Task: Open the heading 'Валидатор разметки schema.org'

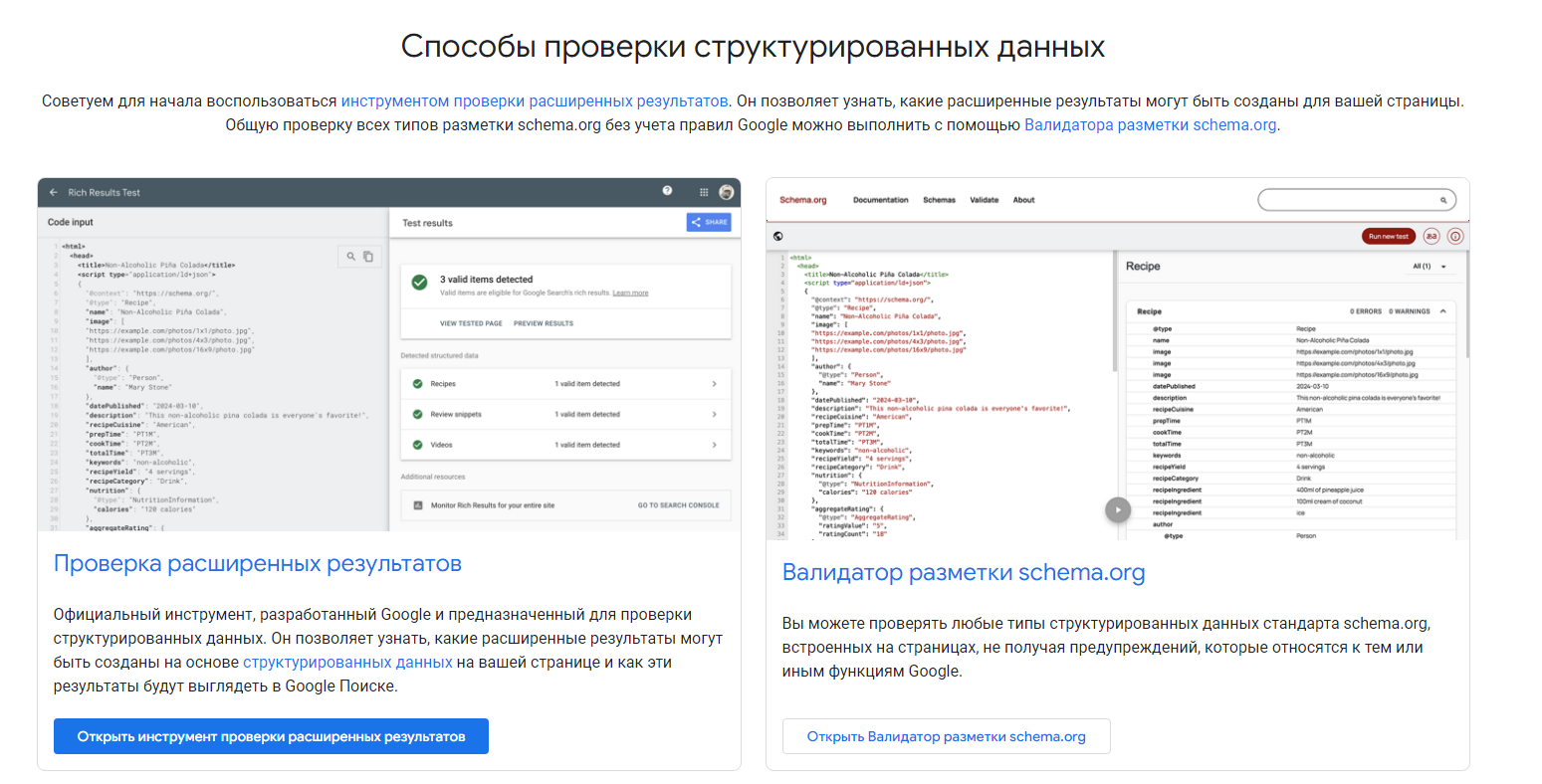Action: click(964, 572)
